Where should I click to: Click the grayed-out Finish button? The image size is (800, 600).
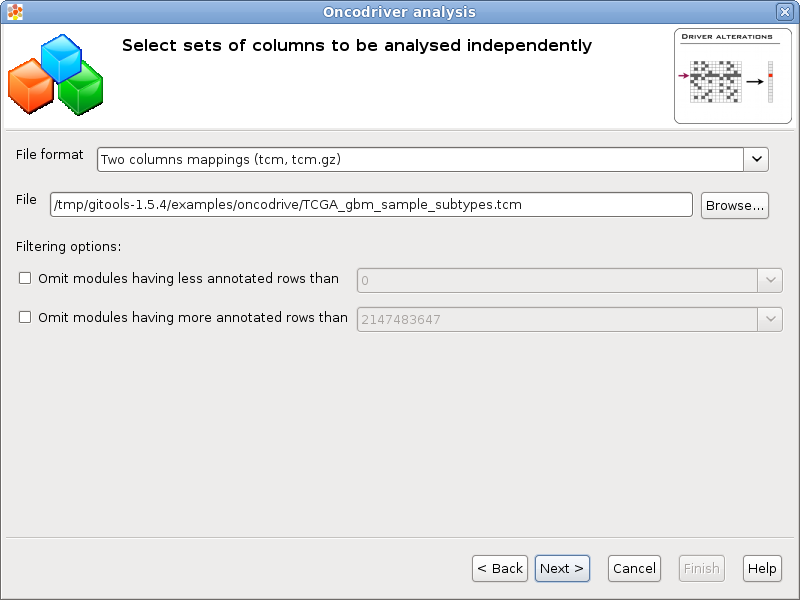click(x=701, y=568)
